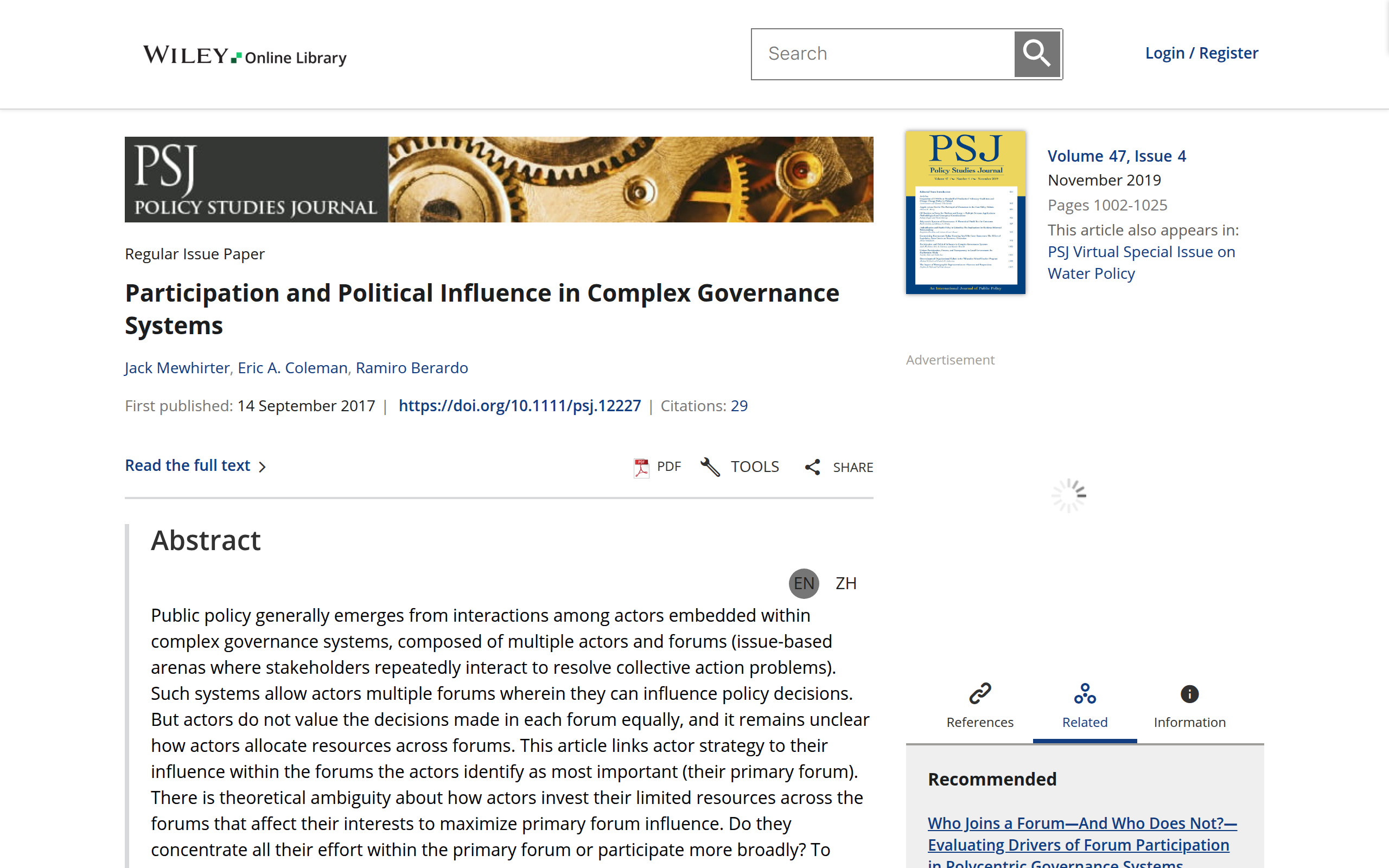Click the Information circle icon
Viewport: 1389px width, 868px height.
pyautogui.click(x=1189, y=693)
